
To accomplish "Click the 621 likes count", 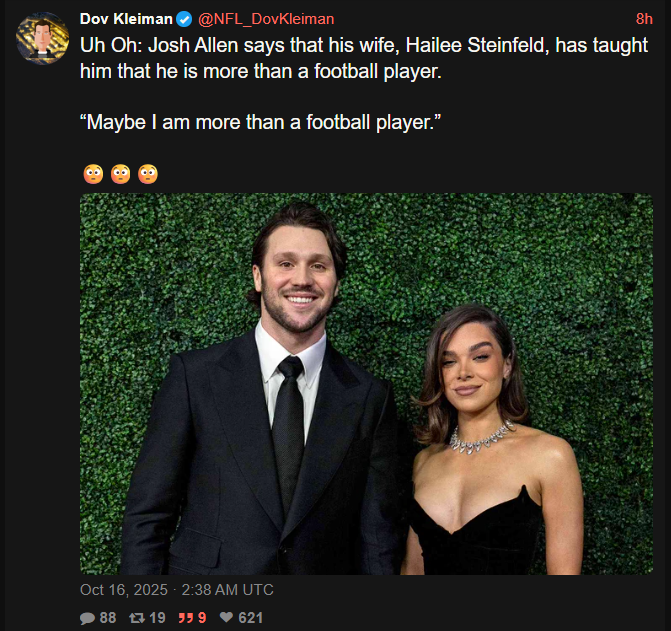I will (251, 618).
